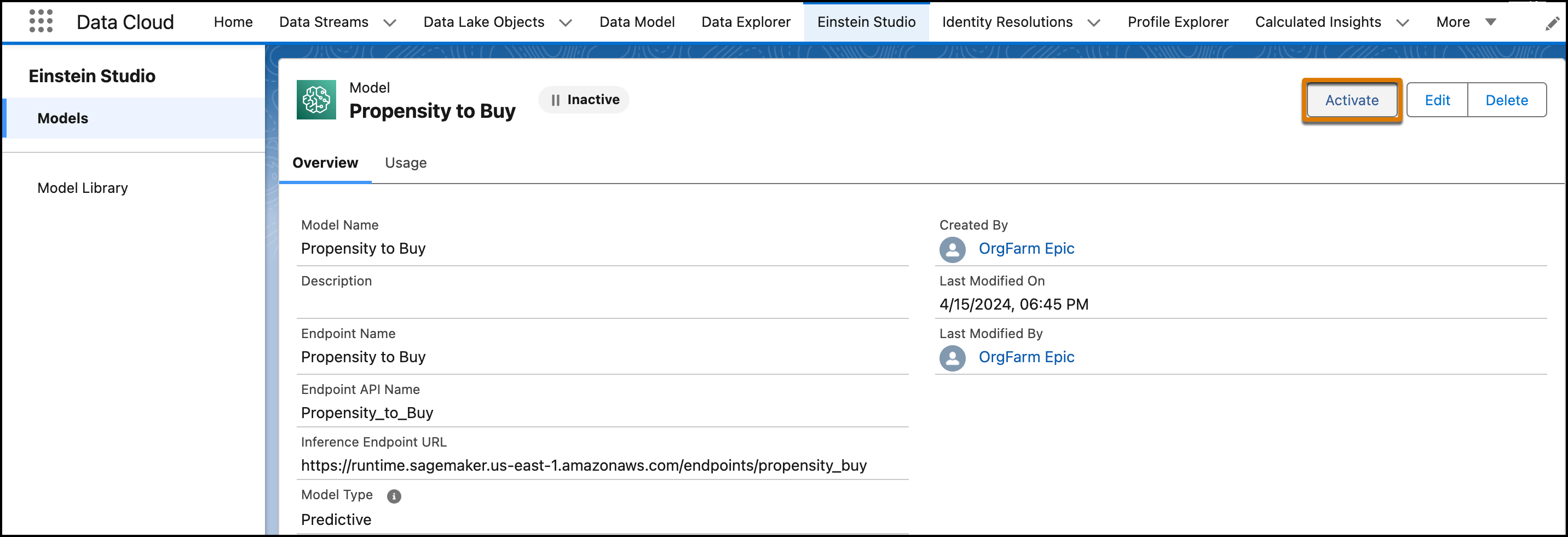Expand the Data Lake Objects dropdown chevron
This screenshot has height=537, width=1568.
pyautogui.click(x=566, y=22)
